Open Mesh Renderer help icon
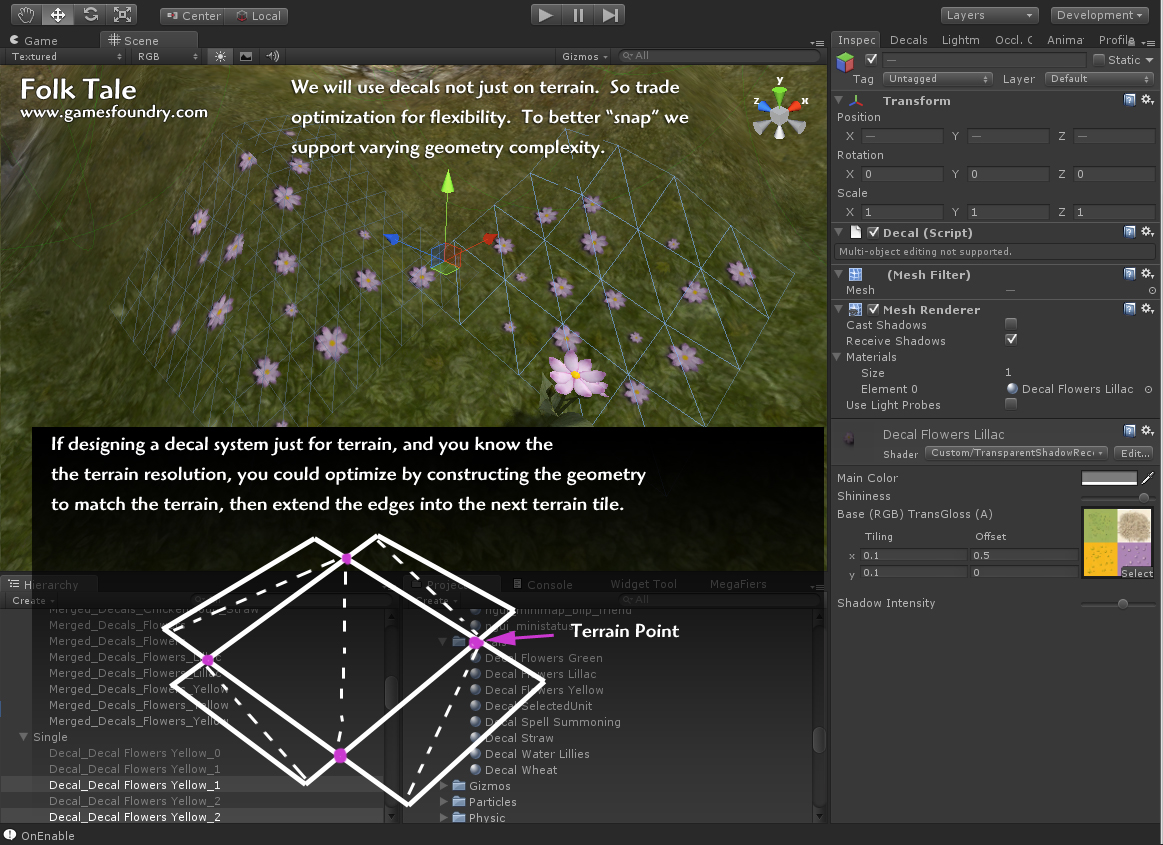Image resolution: width=1163 pixels, height=845 pixels. tap(1130, 309)
